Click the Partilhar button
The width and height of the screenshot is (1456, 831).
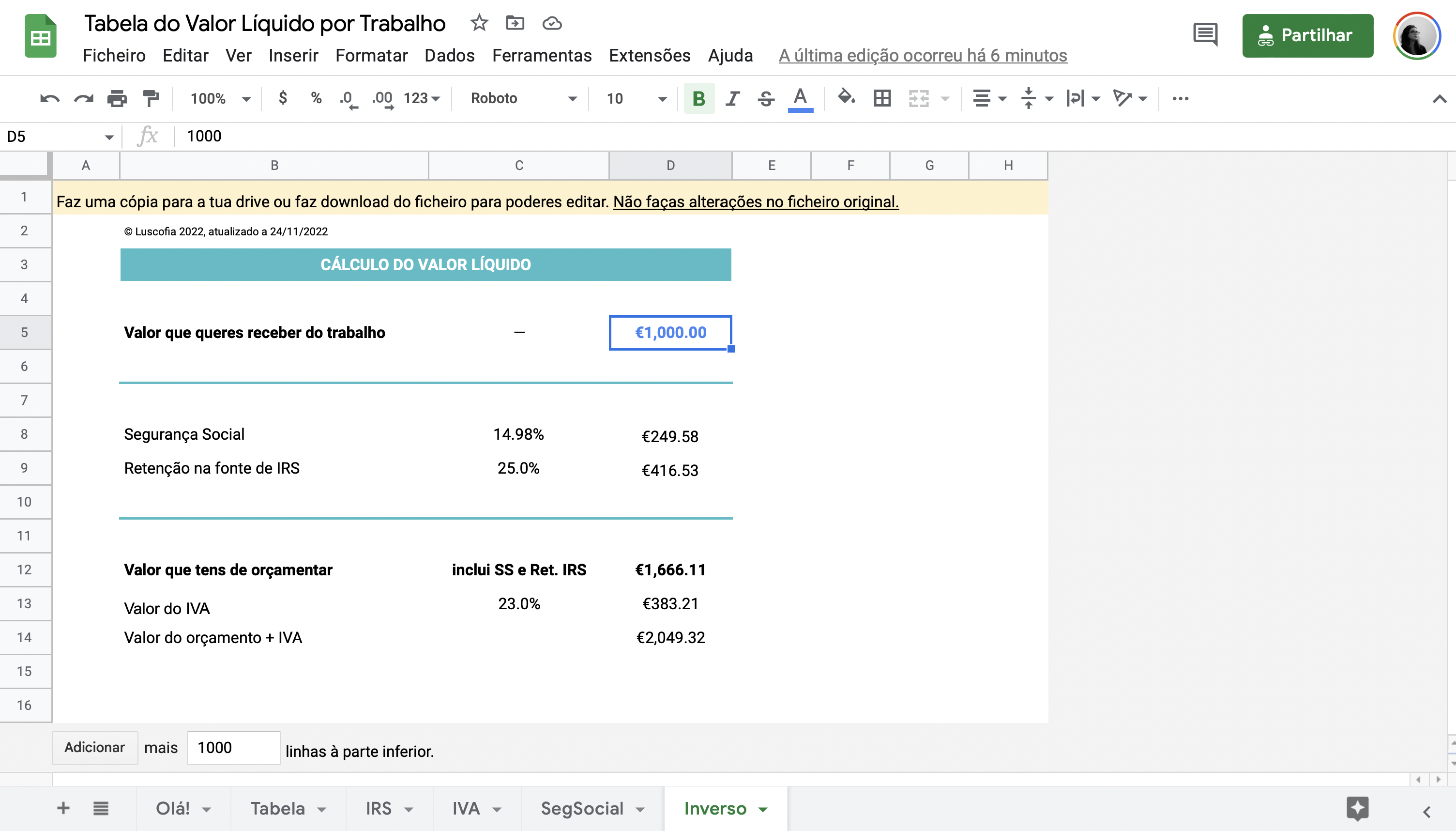coord(1307,35)
